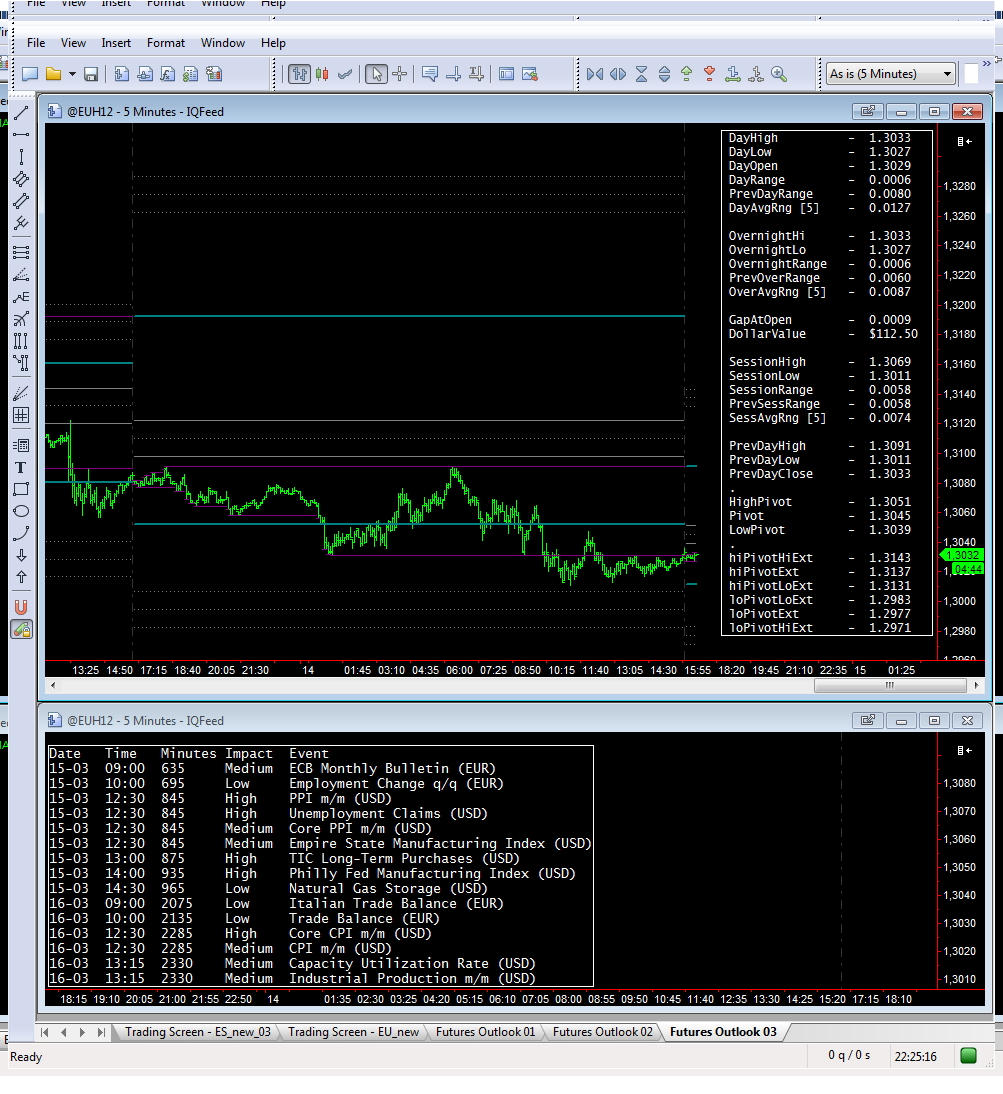Open the Help menu
Image resolution: width=1003 pixels, height=1094 pixels.
click(x=273, y=43)
